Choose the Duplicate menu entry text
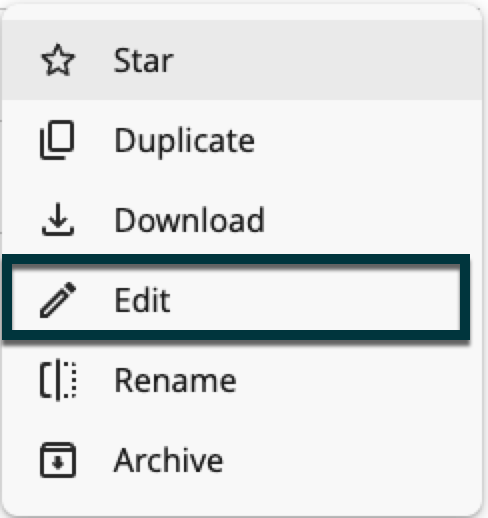 [184, 141]
